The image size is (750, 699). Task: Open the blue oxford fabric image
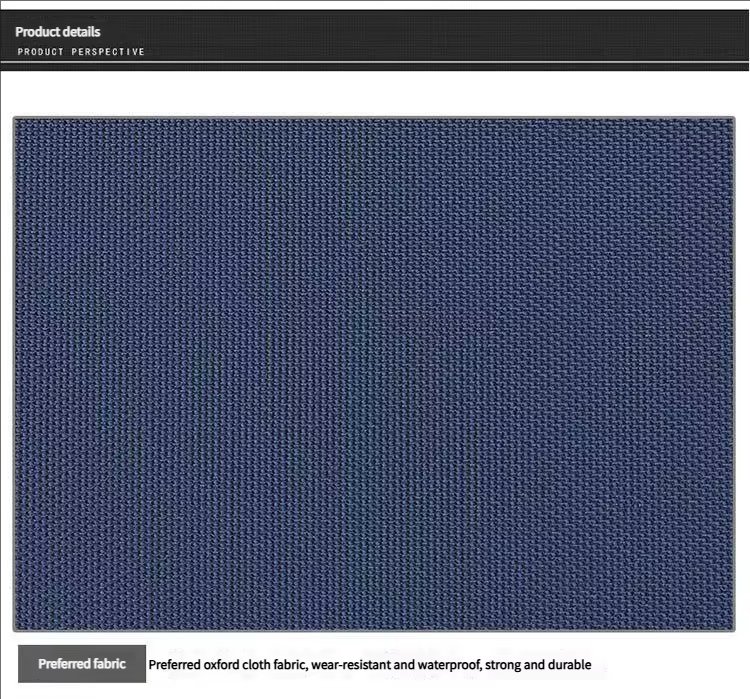pos(374,374)
